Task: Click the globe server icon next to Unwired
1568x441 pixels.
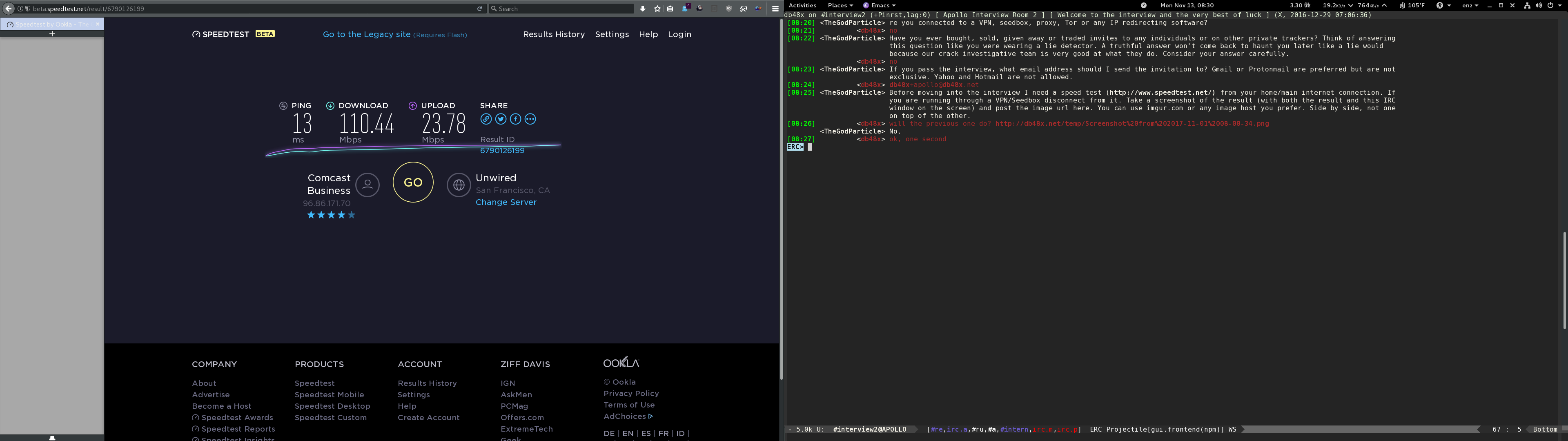Action: point(459,185)
